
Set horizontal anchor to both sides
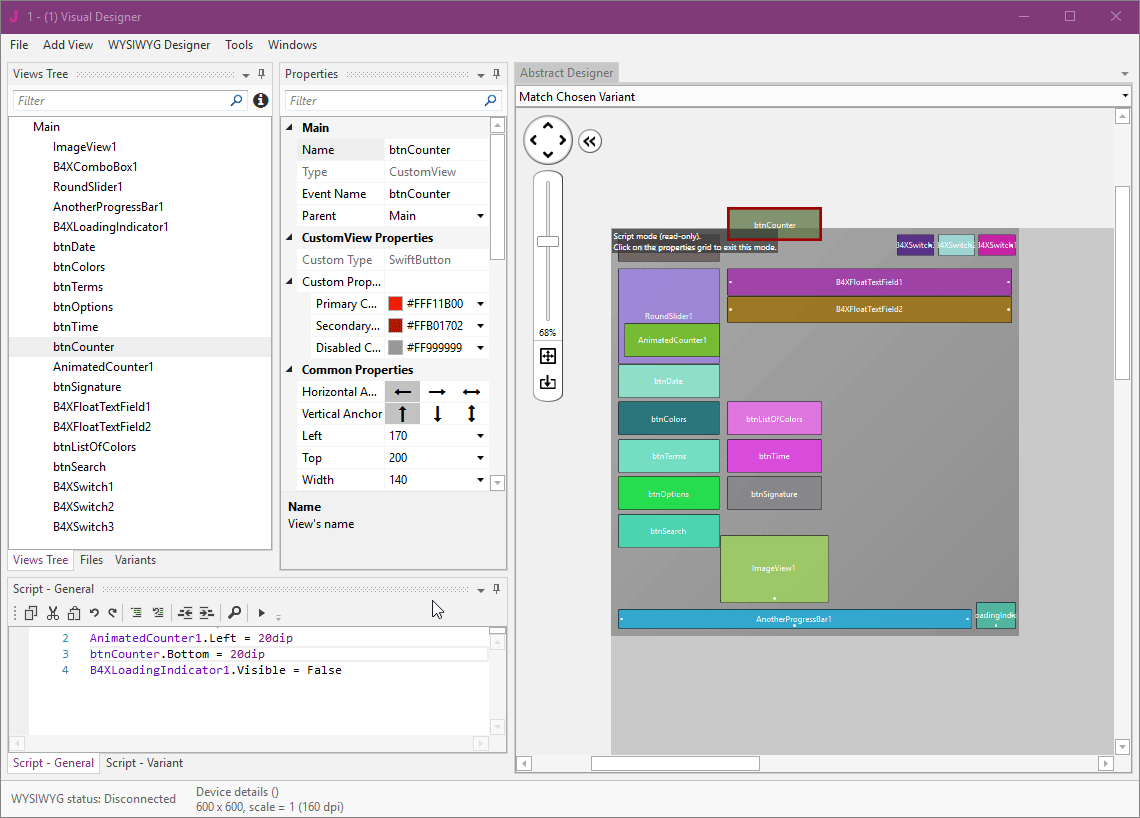point(471,392)
